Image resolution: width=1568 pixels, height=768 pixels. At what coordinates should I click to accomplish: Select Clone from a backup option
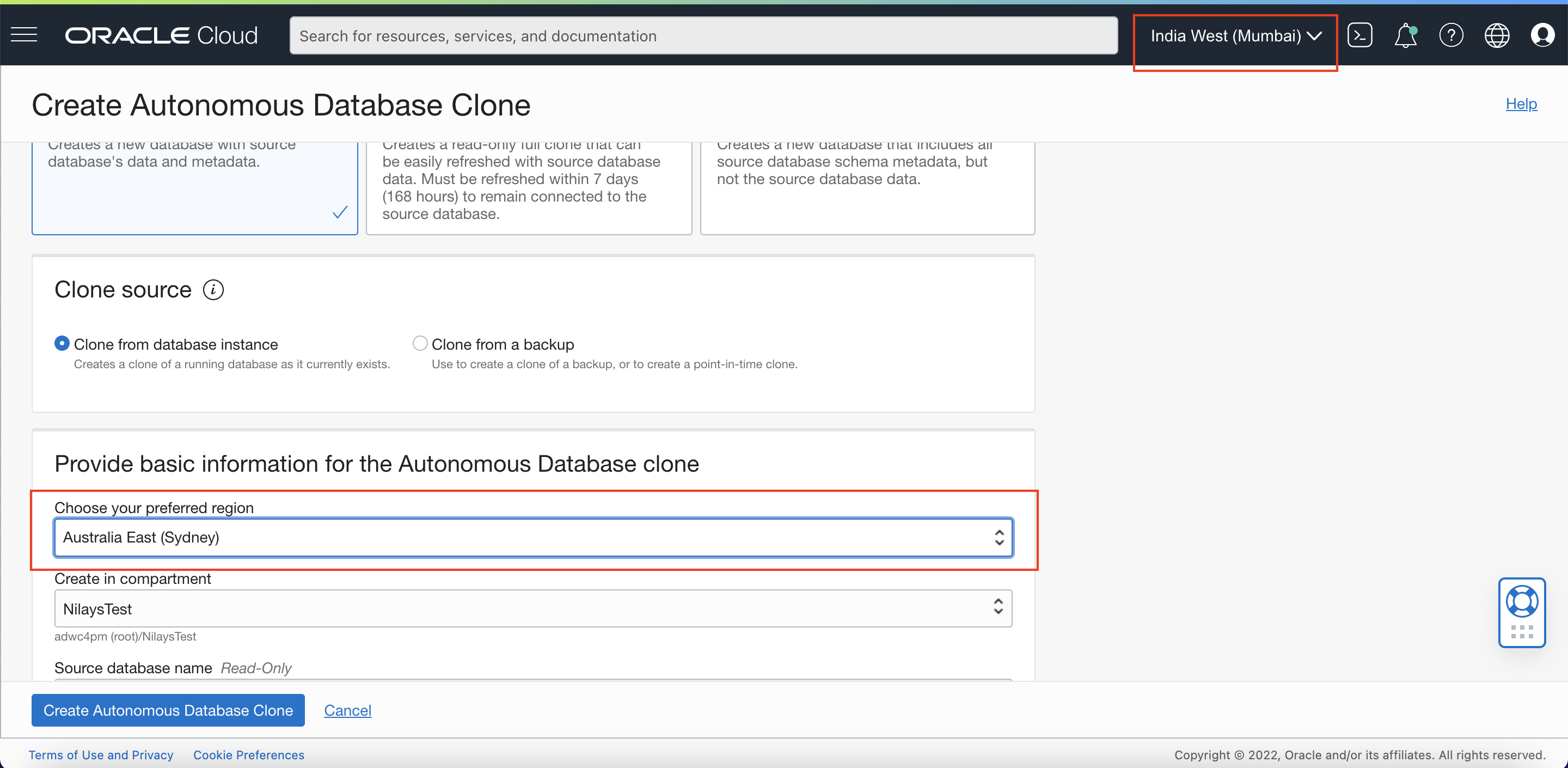click(x=420, y=344)
